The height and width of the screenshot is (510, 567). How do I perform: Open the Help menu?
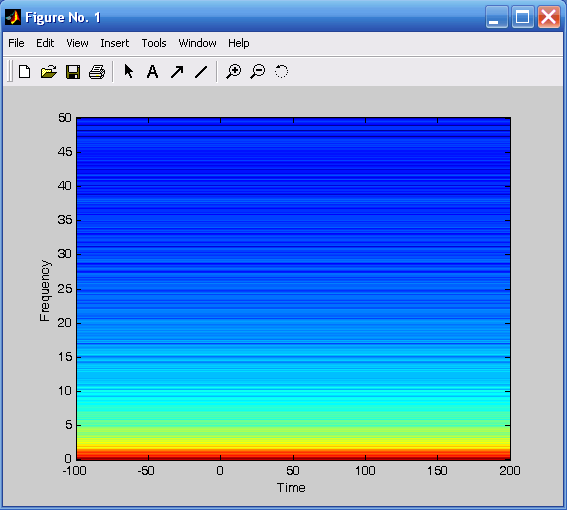[x=238, y=43]
